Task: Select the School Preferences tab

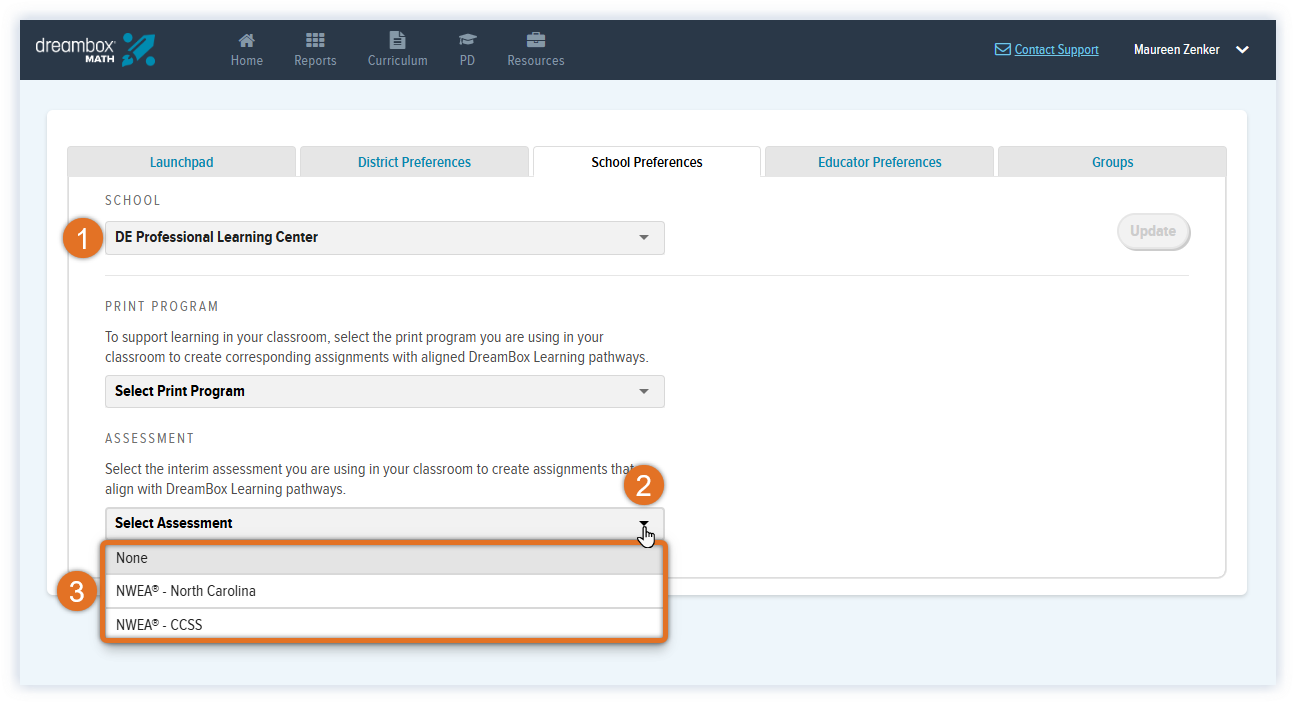Action: click(647, 162)
